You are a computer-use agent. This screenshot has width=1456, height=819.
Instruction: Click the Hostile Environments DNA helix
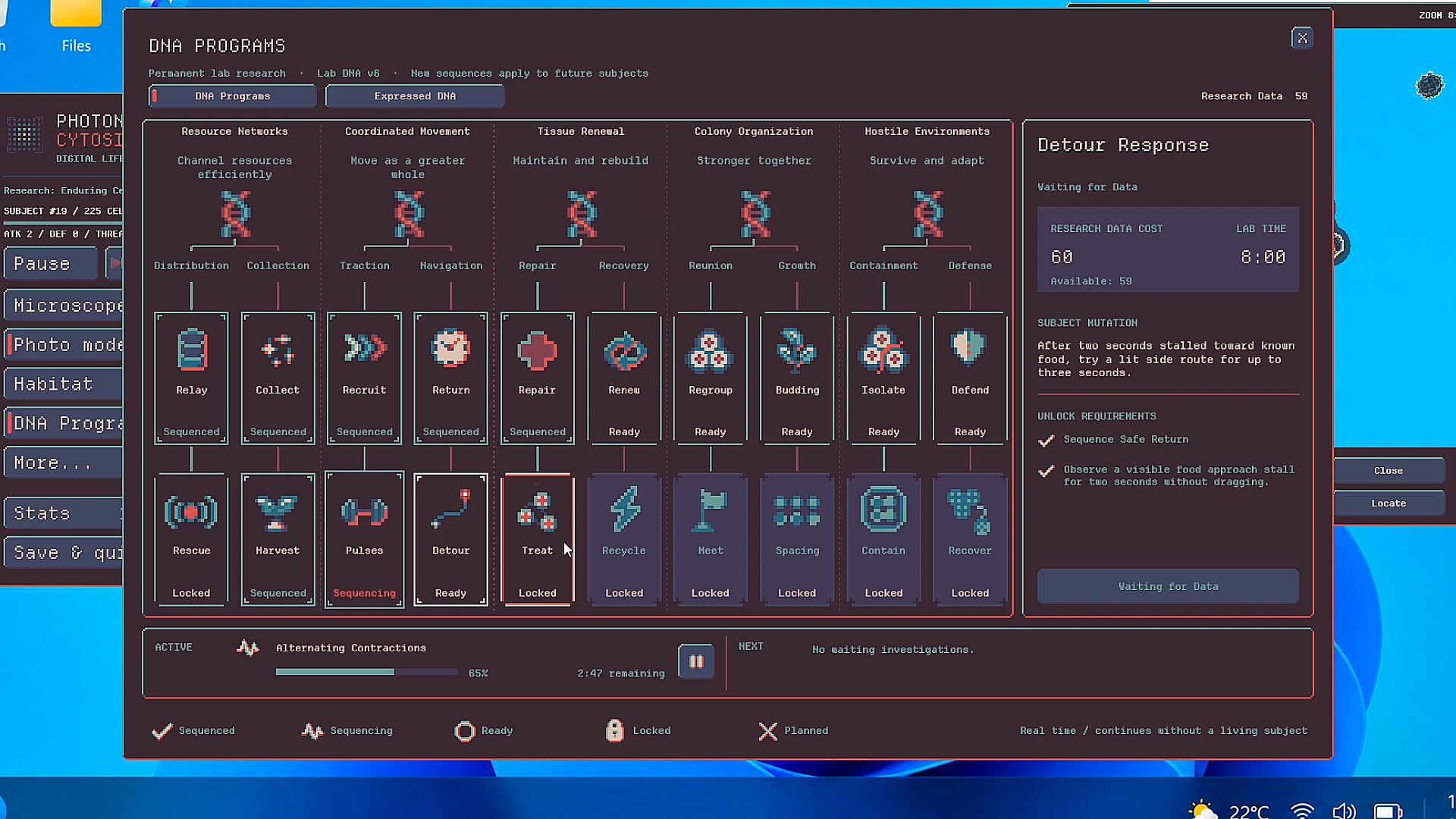click(927, 214)
